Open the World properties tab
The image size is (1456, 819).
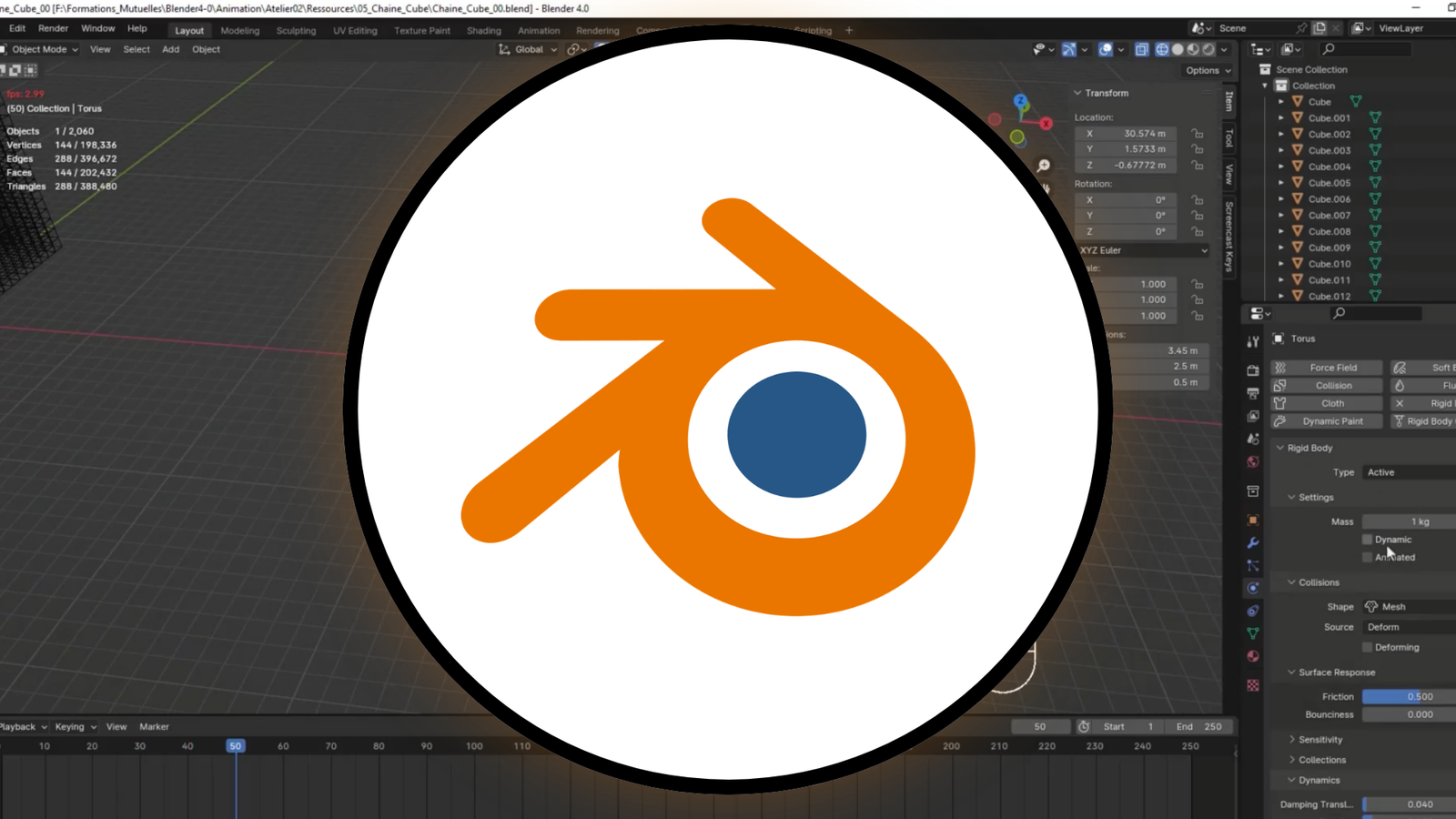1253,461
